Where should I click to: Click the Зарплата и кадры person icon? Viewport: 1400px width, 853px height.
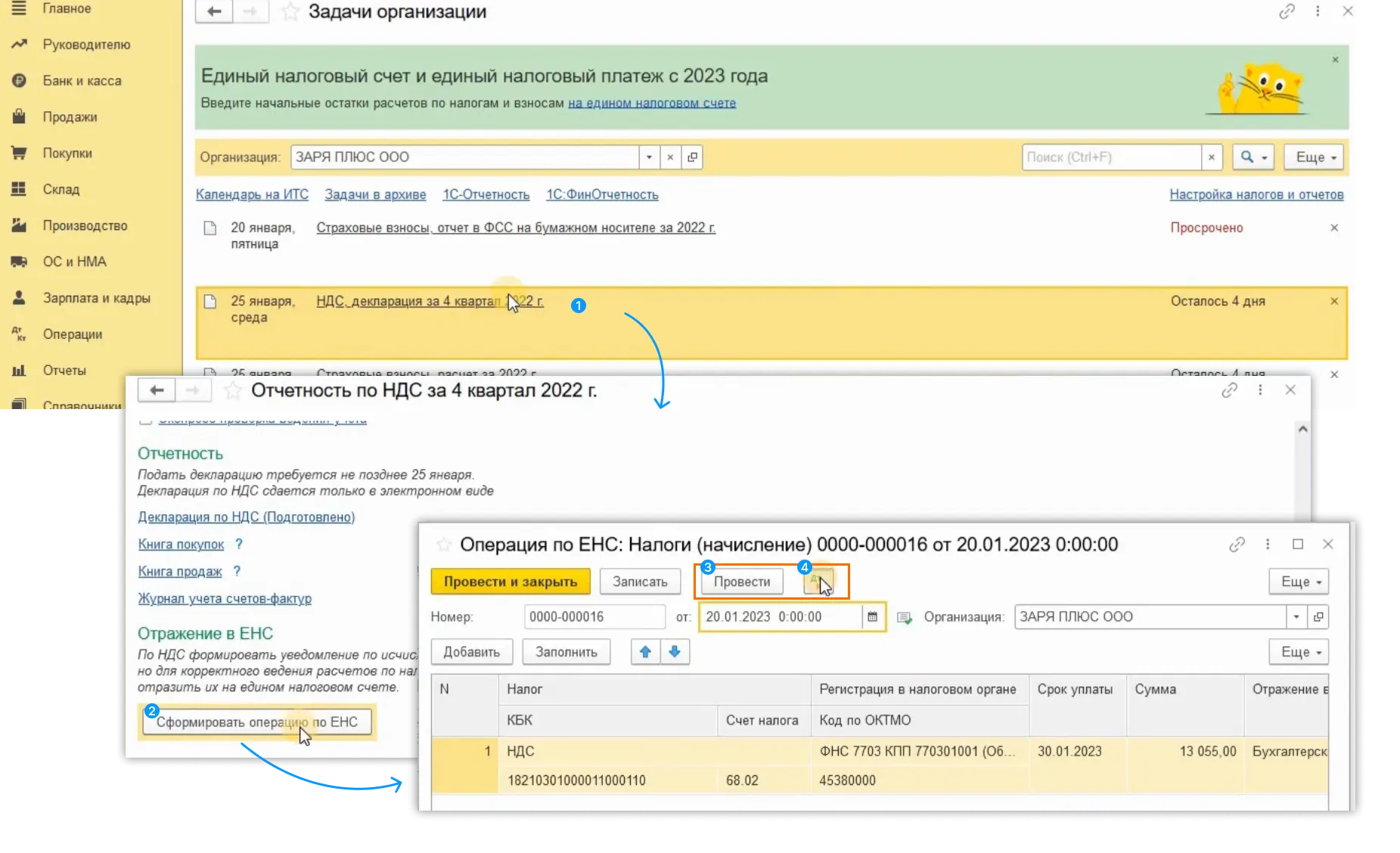19,298
